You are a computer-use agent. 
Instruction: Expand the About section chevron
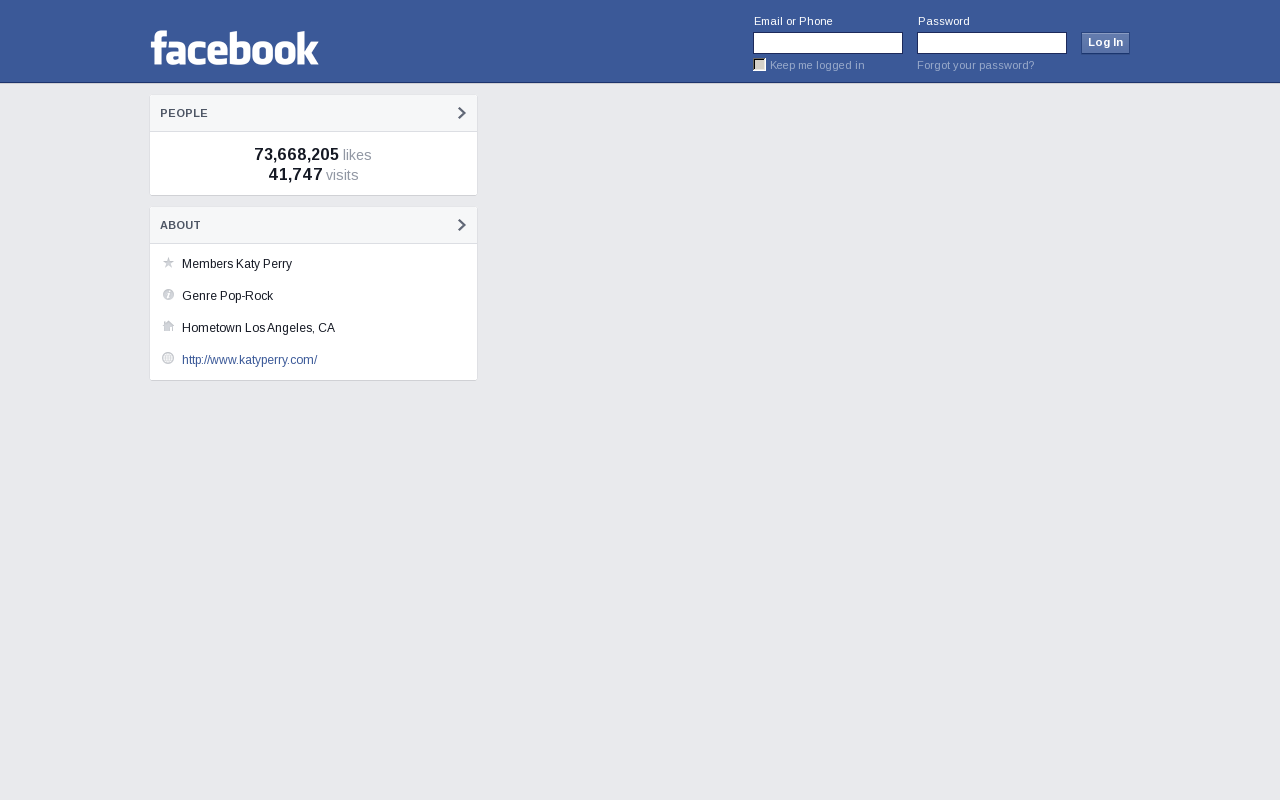pos(462,225)
